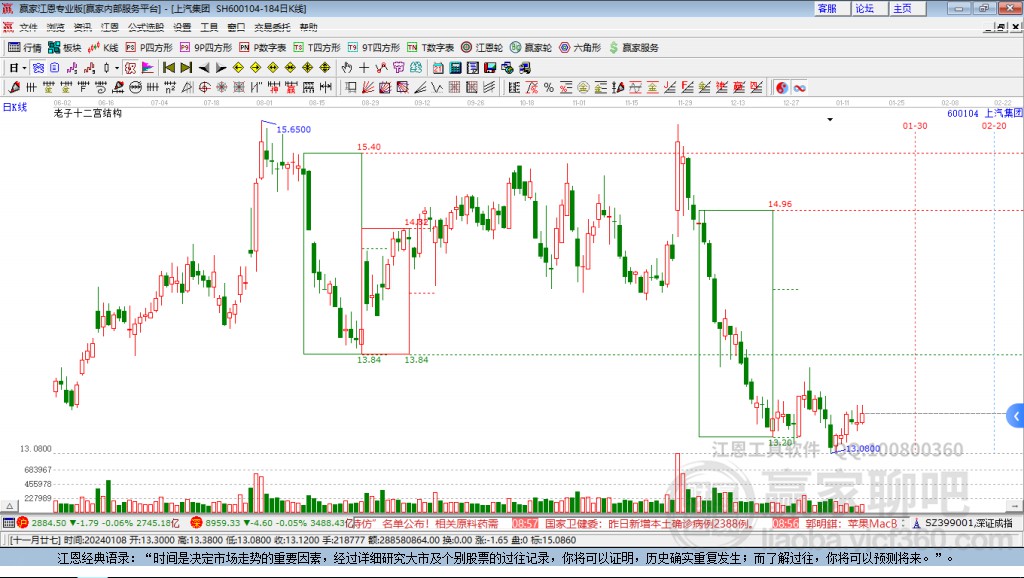Open the 资讯 menu
The width and height of the screenshot is (1024, 578).
[82, 27]
